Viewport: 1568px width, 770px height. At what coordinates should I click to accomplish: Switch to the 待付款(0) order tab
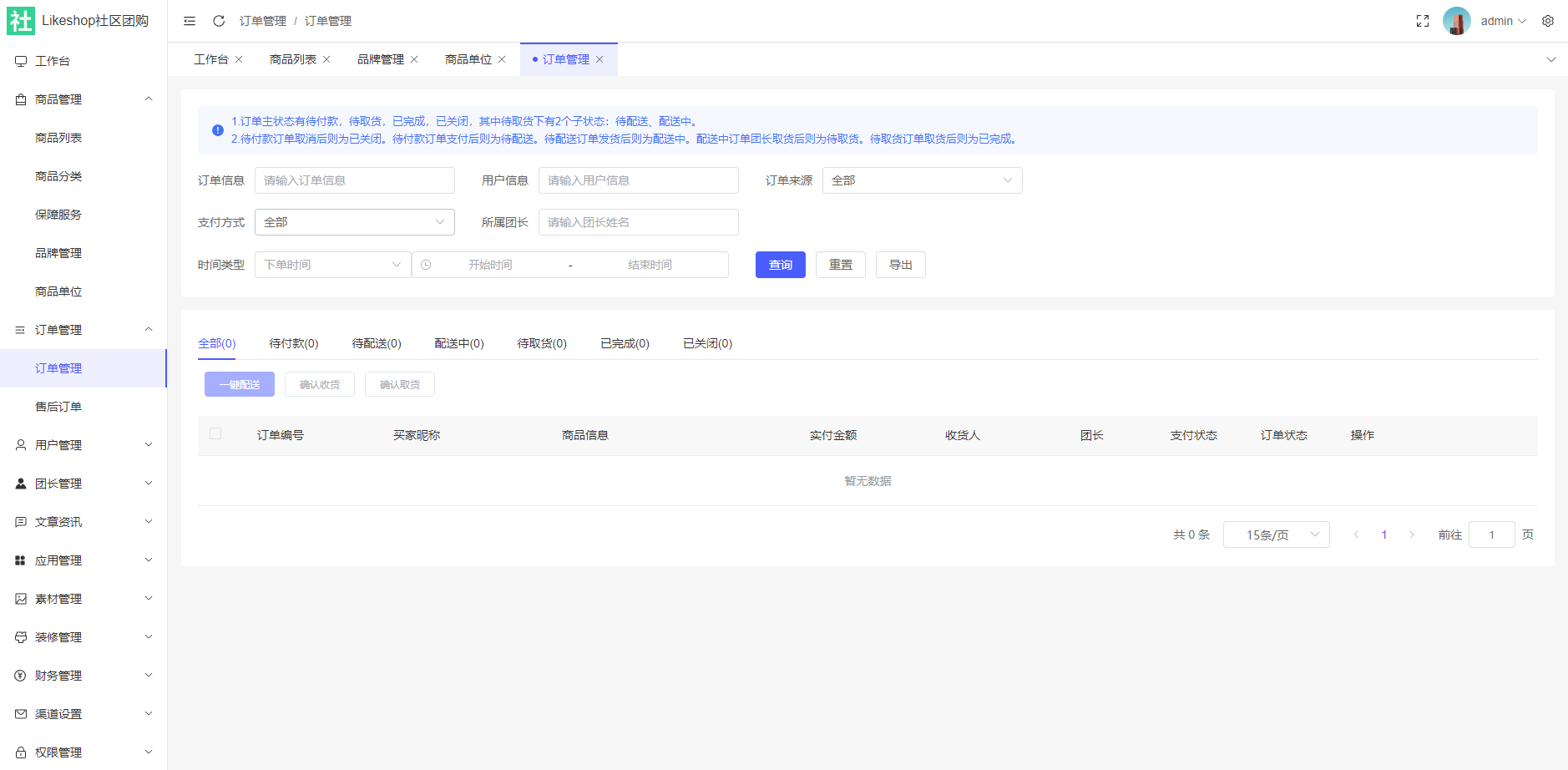tap(293, 343)
